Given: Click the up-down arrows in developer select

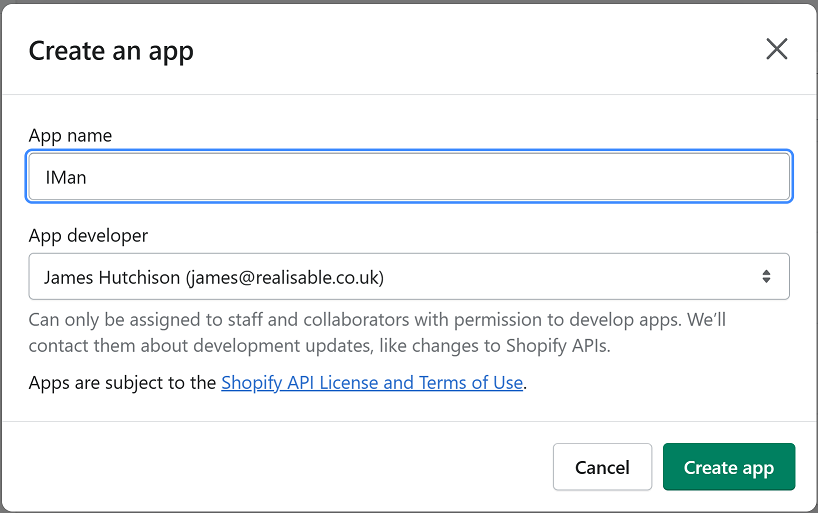Looking at the screenshot, I should pos(766,277).
